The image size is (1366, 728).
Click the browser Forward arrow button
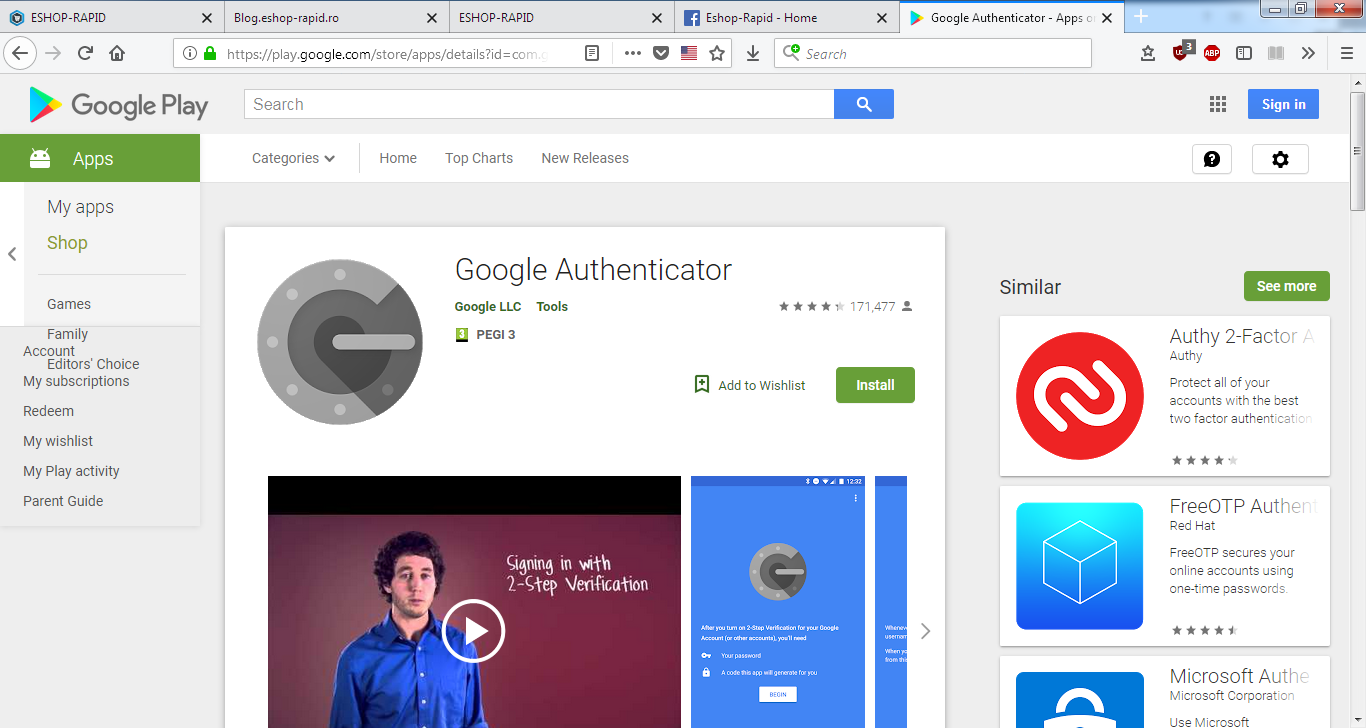pyautogui.click(x=53, y=53)
